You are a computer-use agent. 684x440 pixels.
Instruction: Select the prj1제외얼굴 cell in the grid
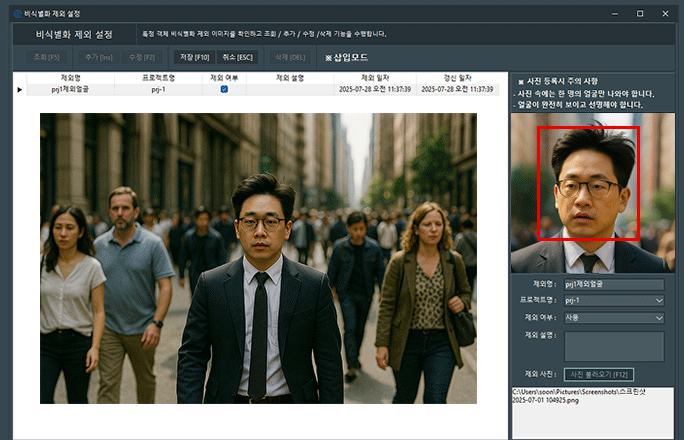[x=71, y=89]
